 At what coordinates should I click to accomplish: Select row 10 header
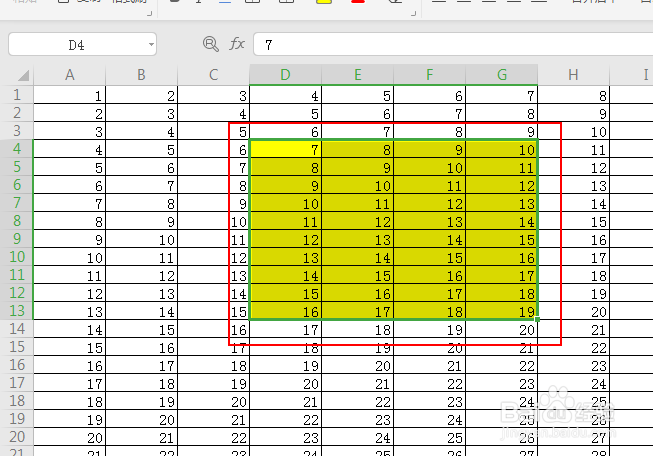(17, 257)
